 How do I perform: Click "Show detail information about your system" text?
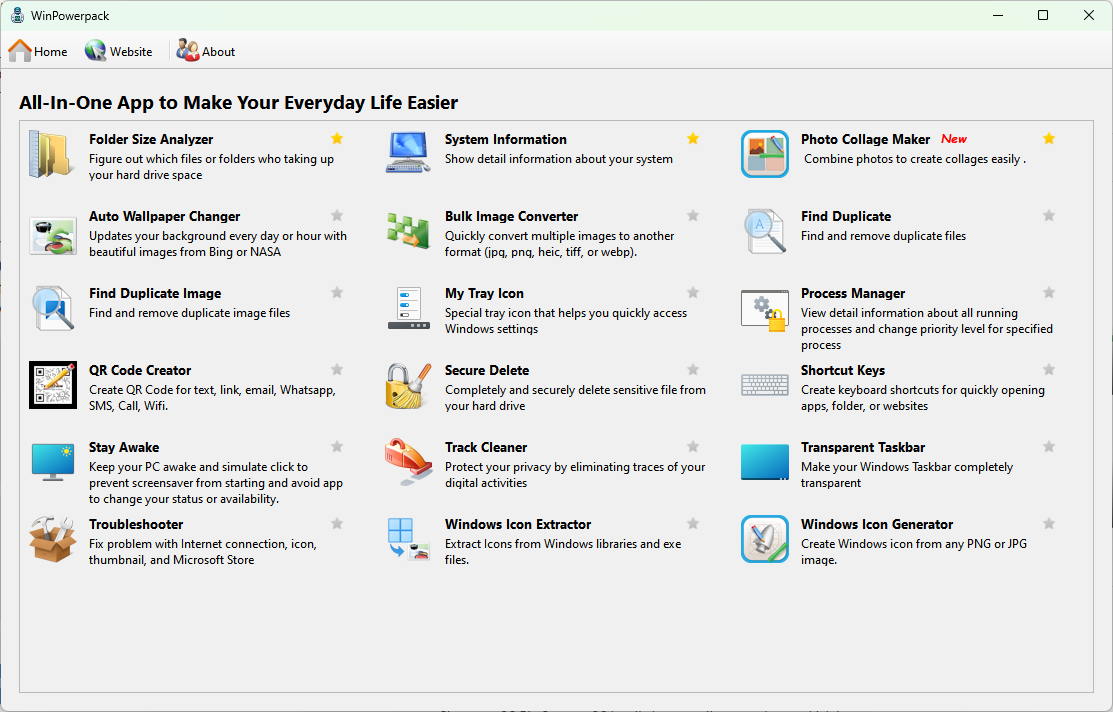559,159
